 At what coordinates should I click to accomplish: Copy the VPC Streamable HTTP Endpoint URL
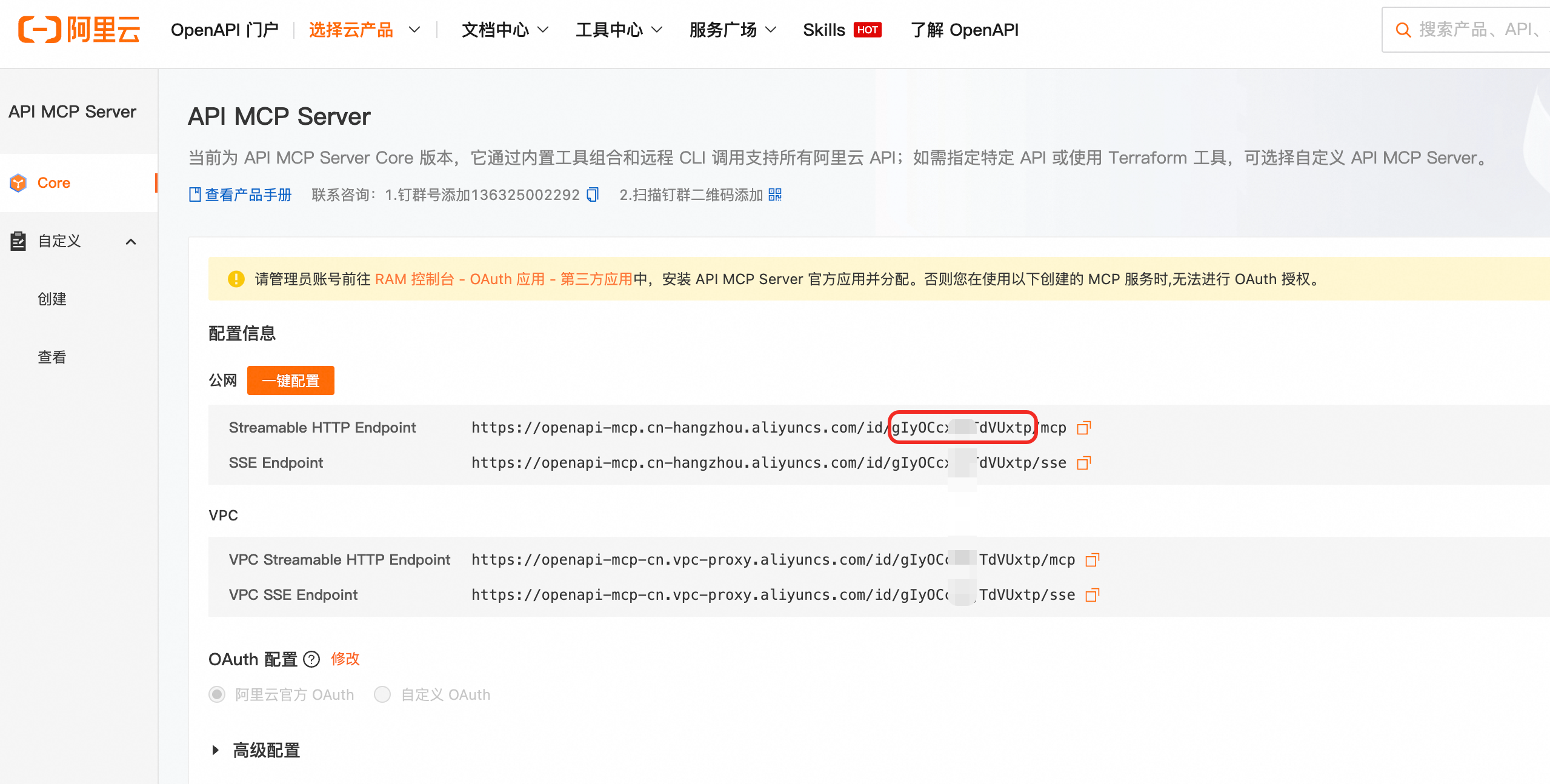click(1093, 560)
